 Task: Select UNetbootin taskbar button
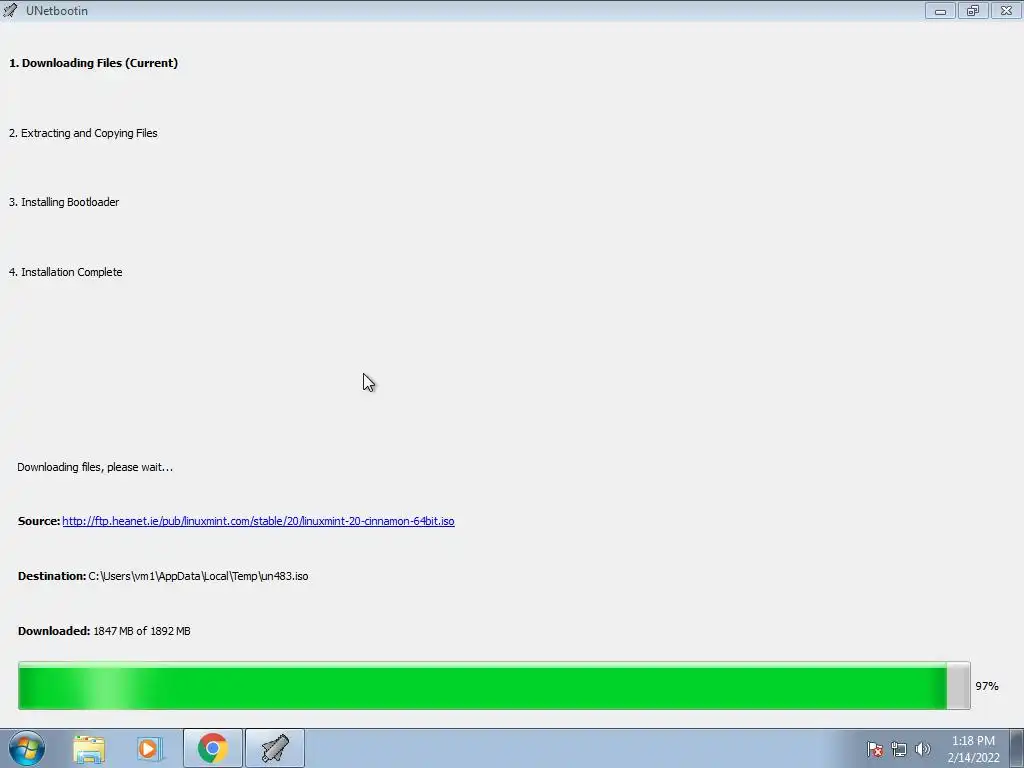click(275, 748)
